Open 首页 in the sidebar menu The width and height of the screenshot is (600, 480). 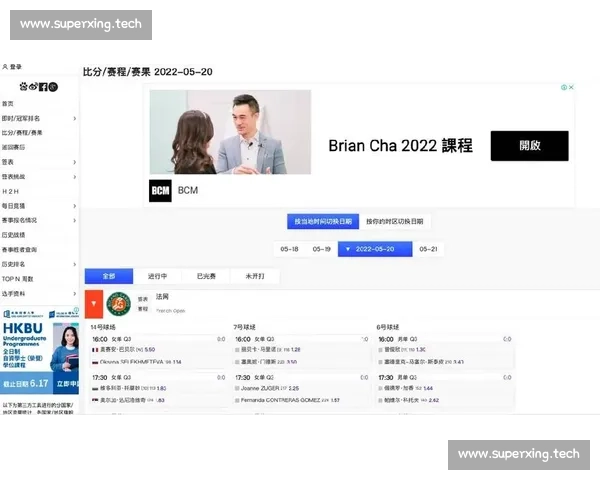click(x=8, y=104)
